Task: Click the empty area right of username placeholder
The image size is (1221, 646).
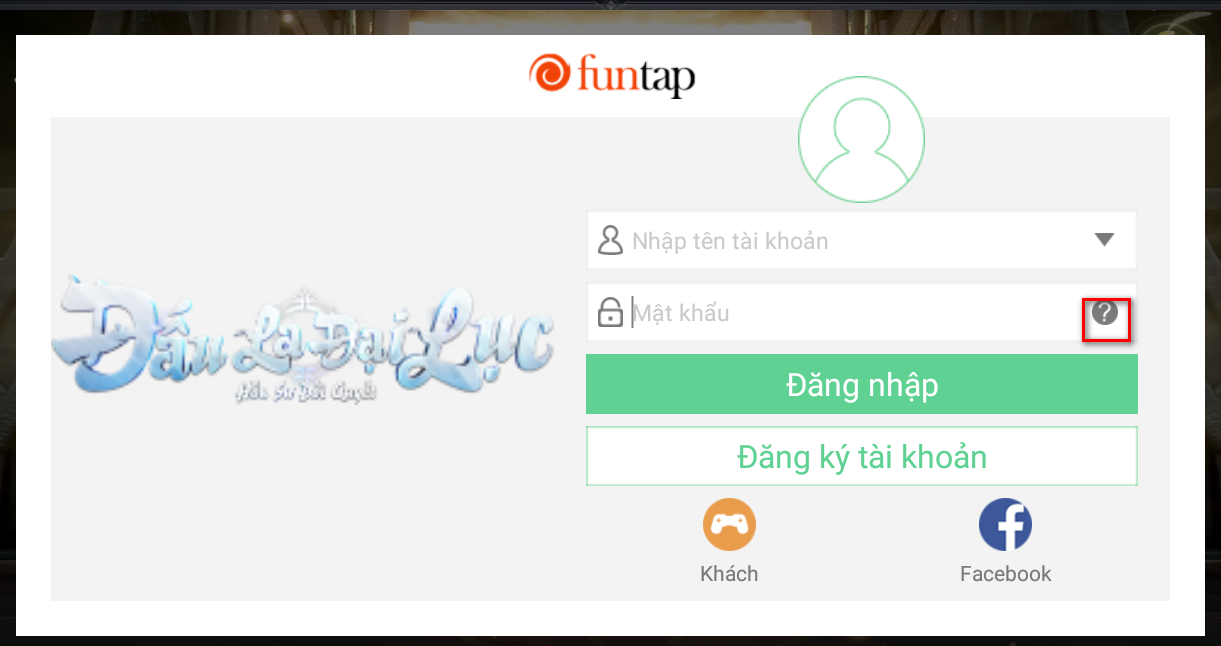Action: (958, 240)
